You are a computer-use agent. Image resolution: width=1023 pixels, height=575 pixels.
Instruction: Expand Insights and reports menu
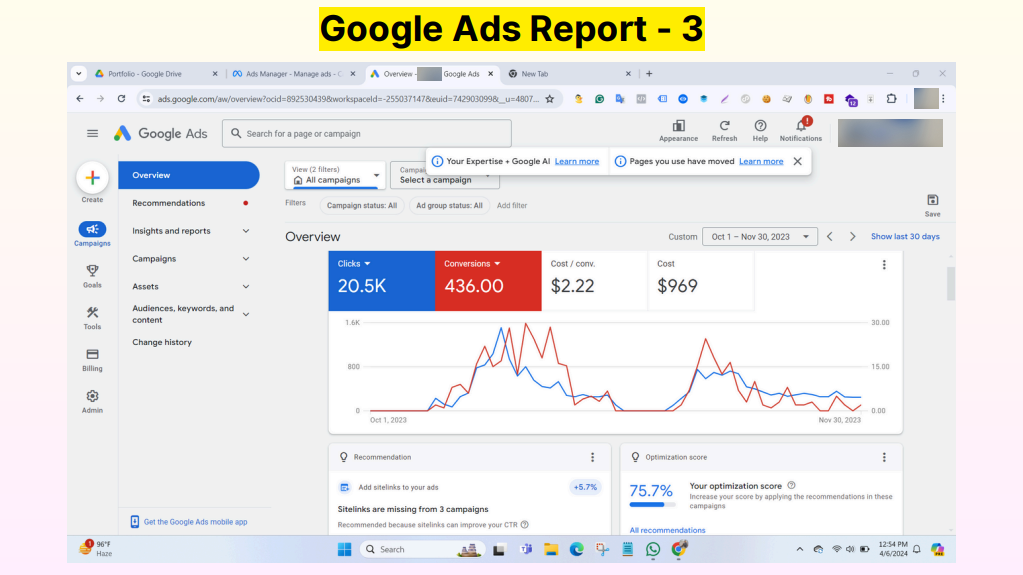pyautogui.click(x=246, y=230)
